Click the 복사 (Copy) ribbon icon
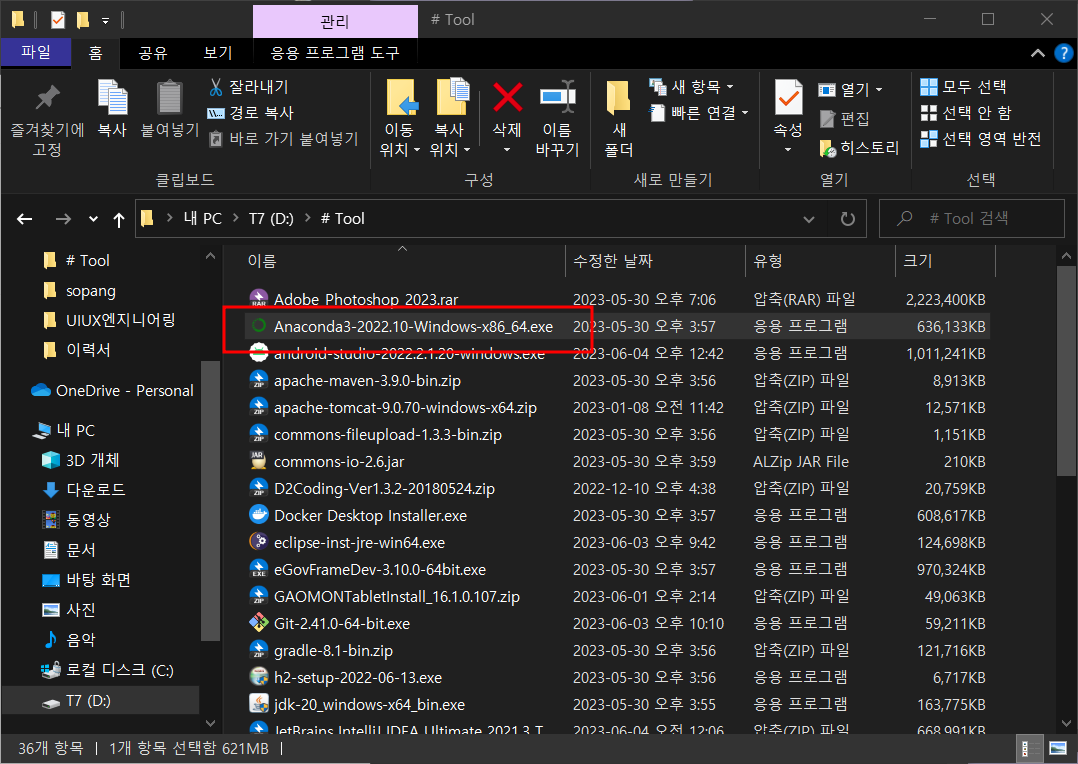 click(112, 109)
